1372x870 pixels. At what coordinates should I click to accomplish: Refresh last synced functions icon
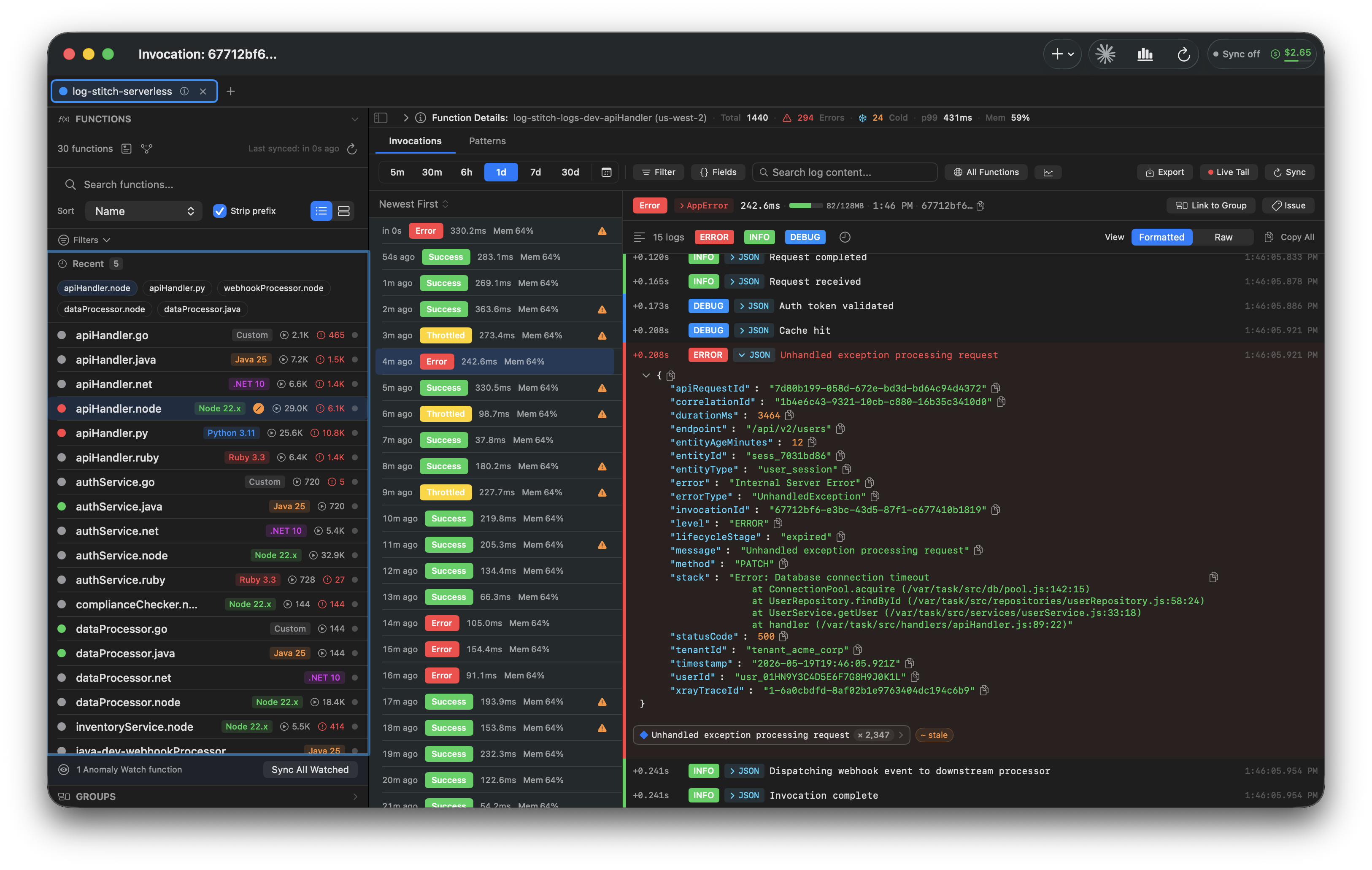coord(352,149)
